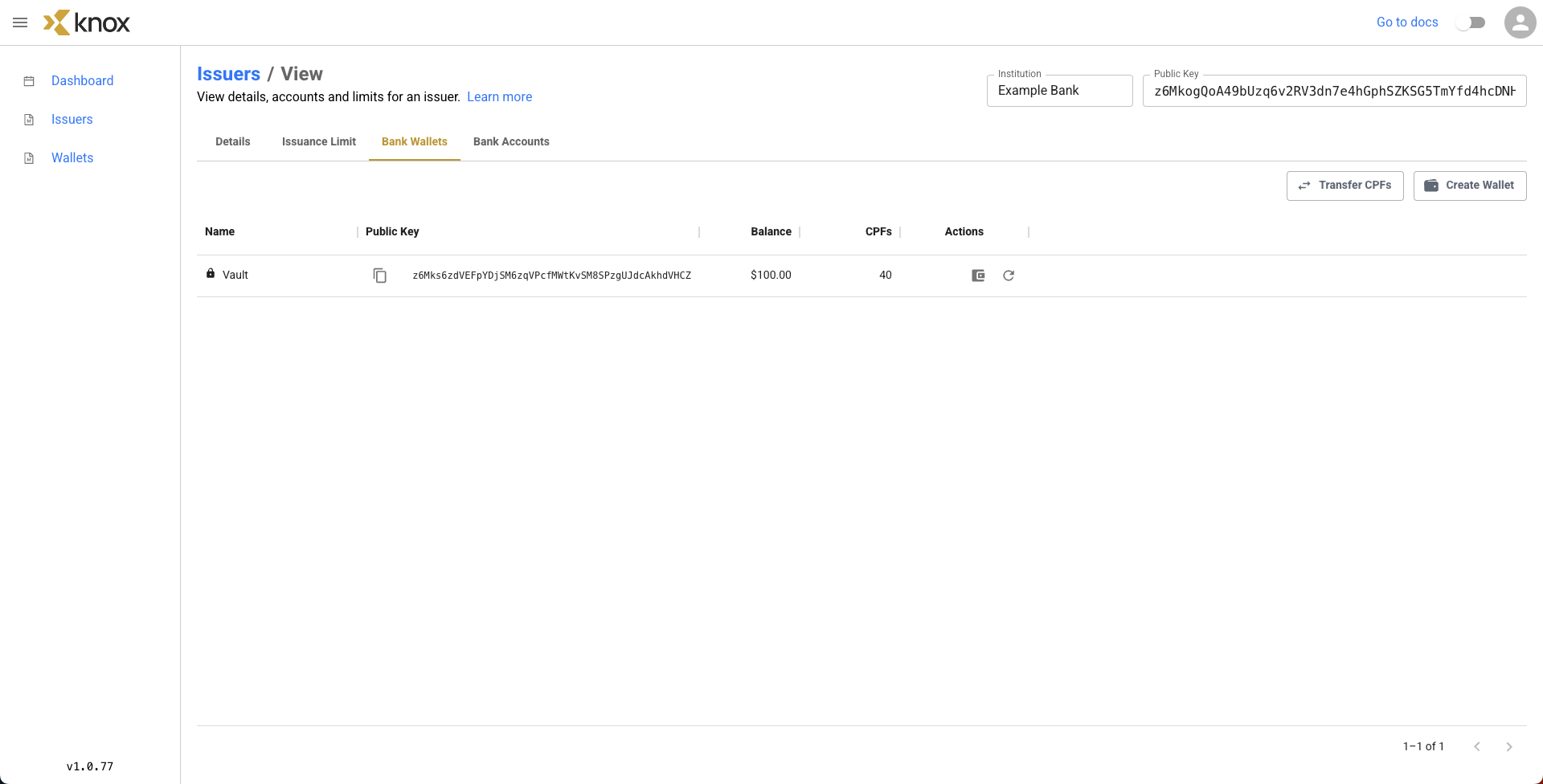Switch to the Details tab
The height and width of the screenshot is (784, 1543).
pyautogui.click(x=233, y=141)
